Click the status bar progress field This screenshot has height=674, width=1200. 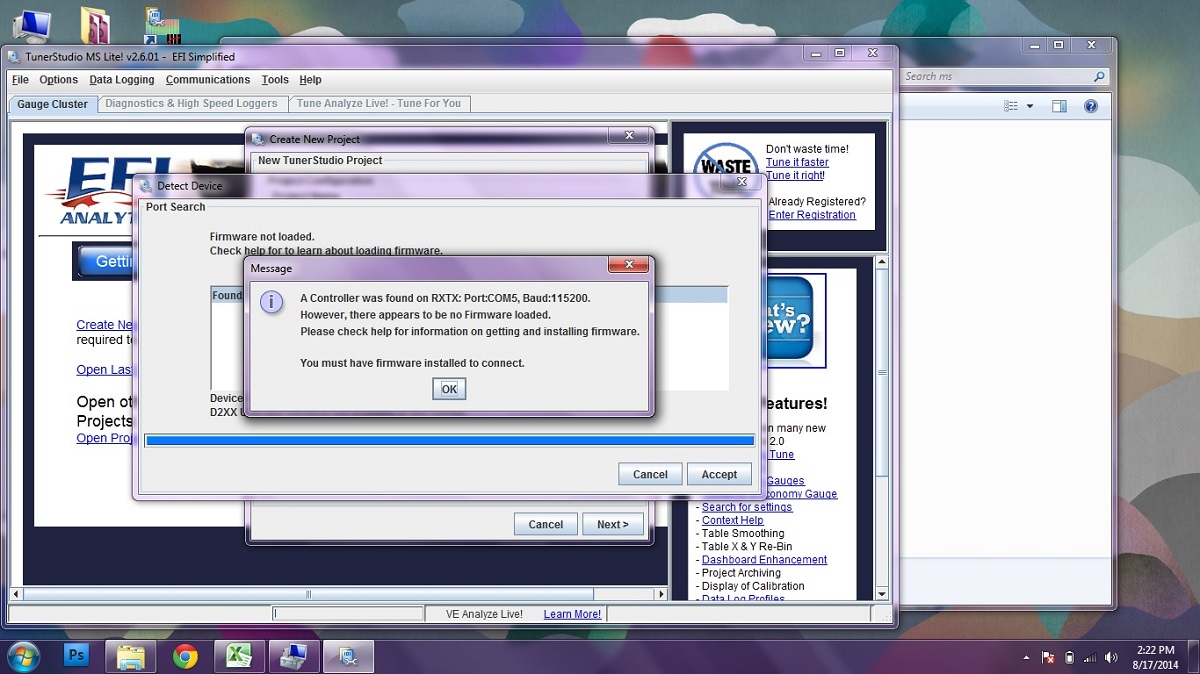[x=347, y=614]
